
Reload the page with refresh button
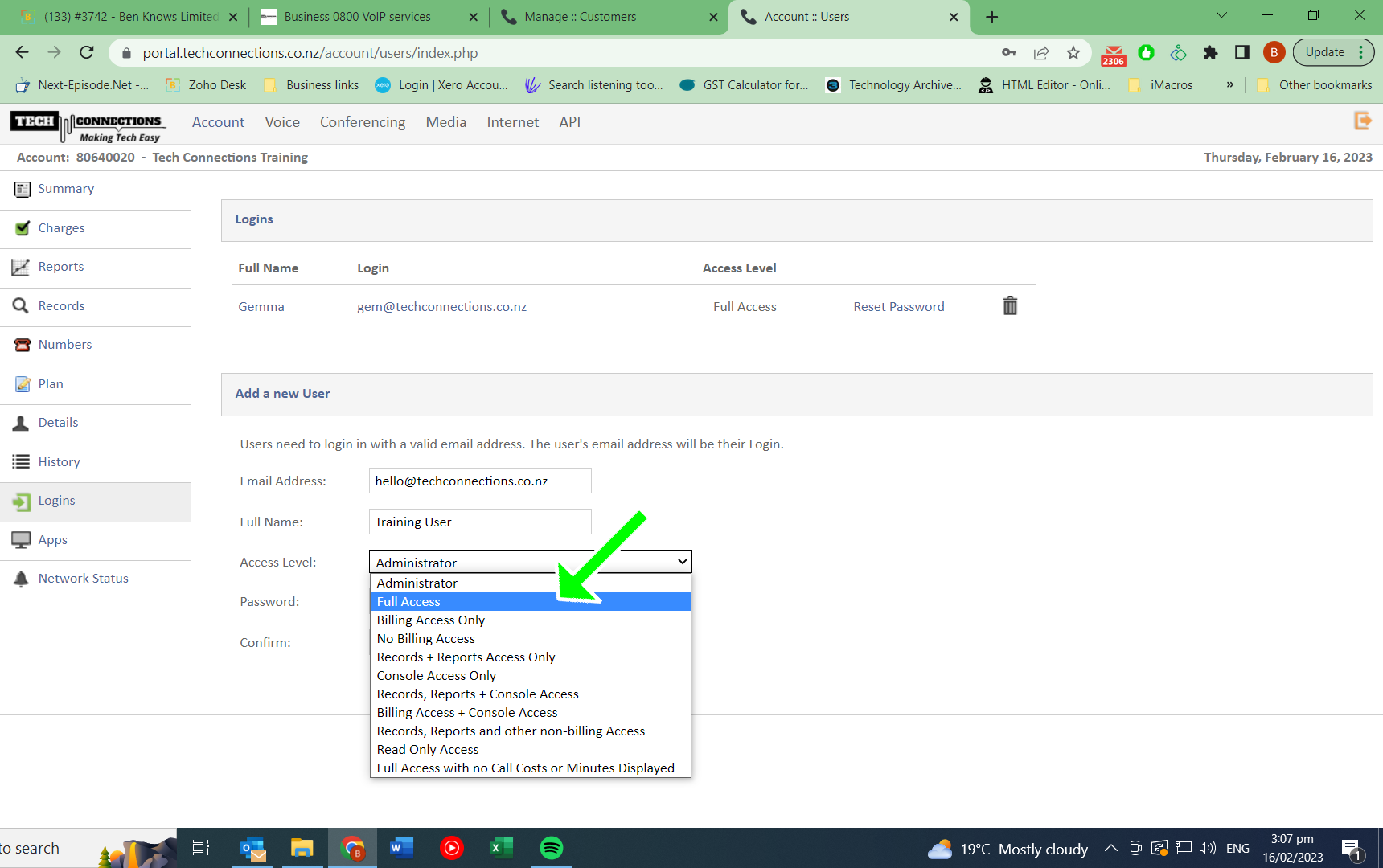(87, 52)
